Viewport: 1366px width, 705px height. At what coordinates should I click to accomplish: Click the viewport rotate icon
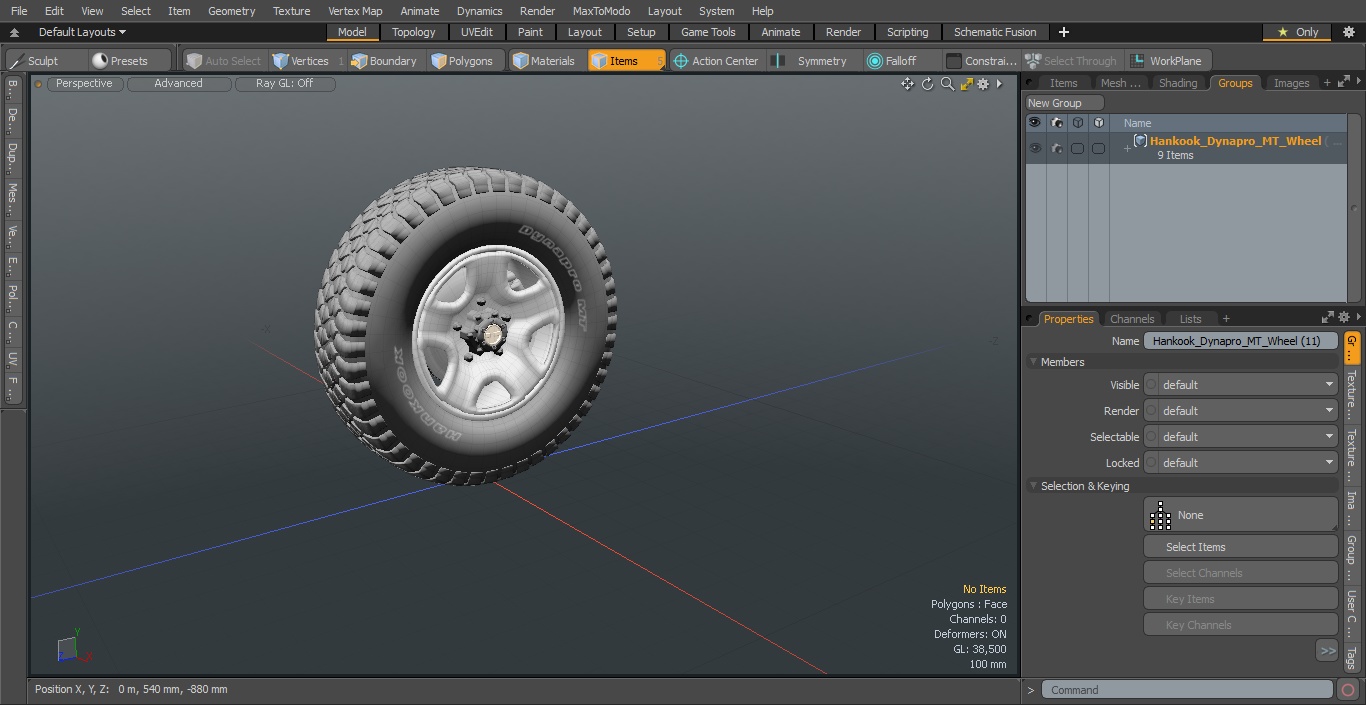927,84
